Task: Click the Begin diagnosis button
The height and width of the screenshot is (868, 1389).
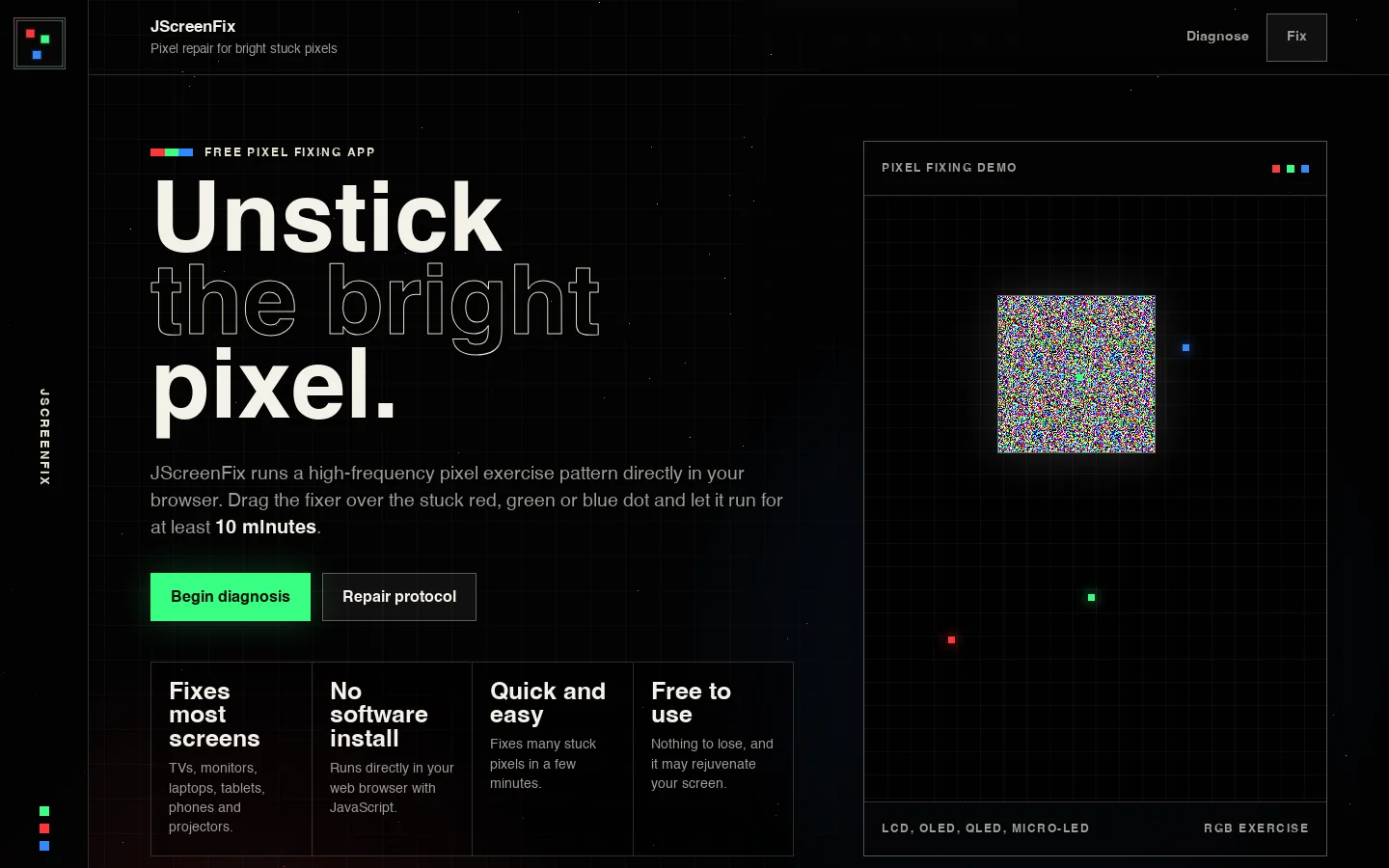Action: [231, 597]
